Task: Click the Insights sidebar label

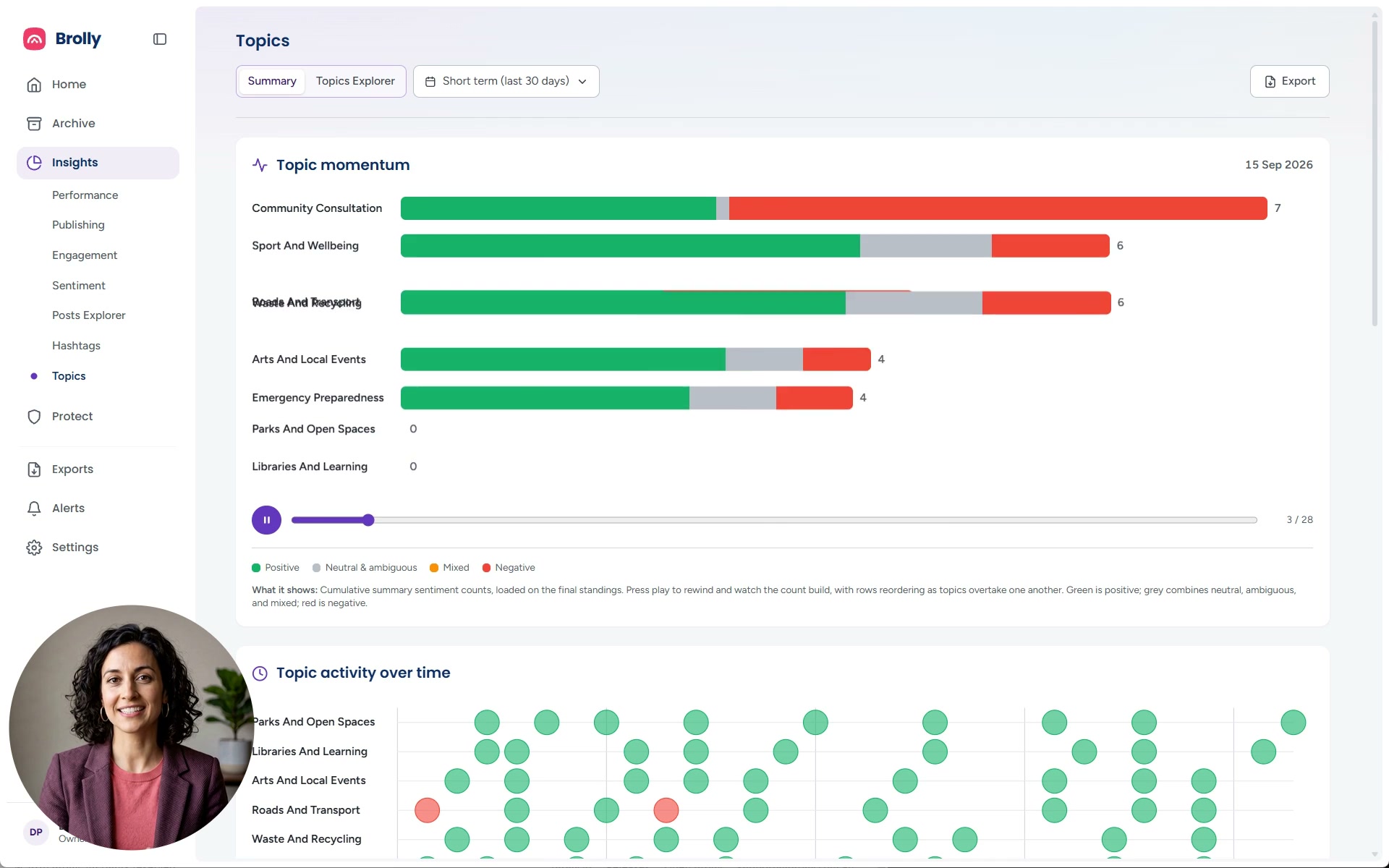Action: (x=75, y=163)
